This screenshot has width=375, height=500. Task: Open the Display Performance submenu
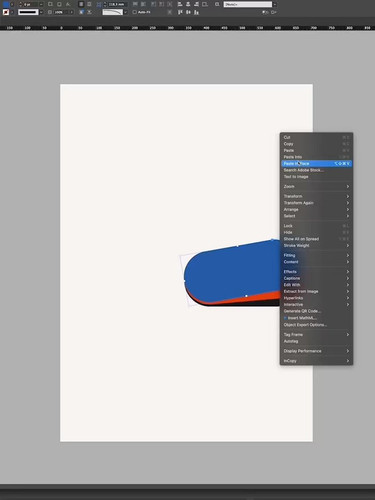[x=316, y=351]
